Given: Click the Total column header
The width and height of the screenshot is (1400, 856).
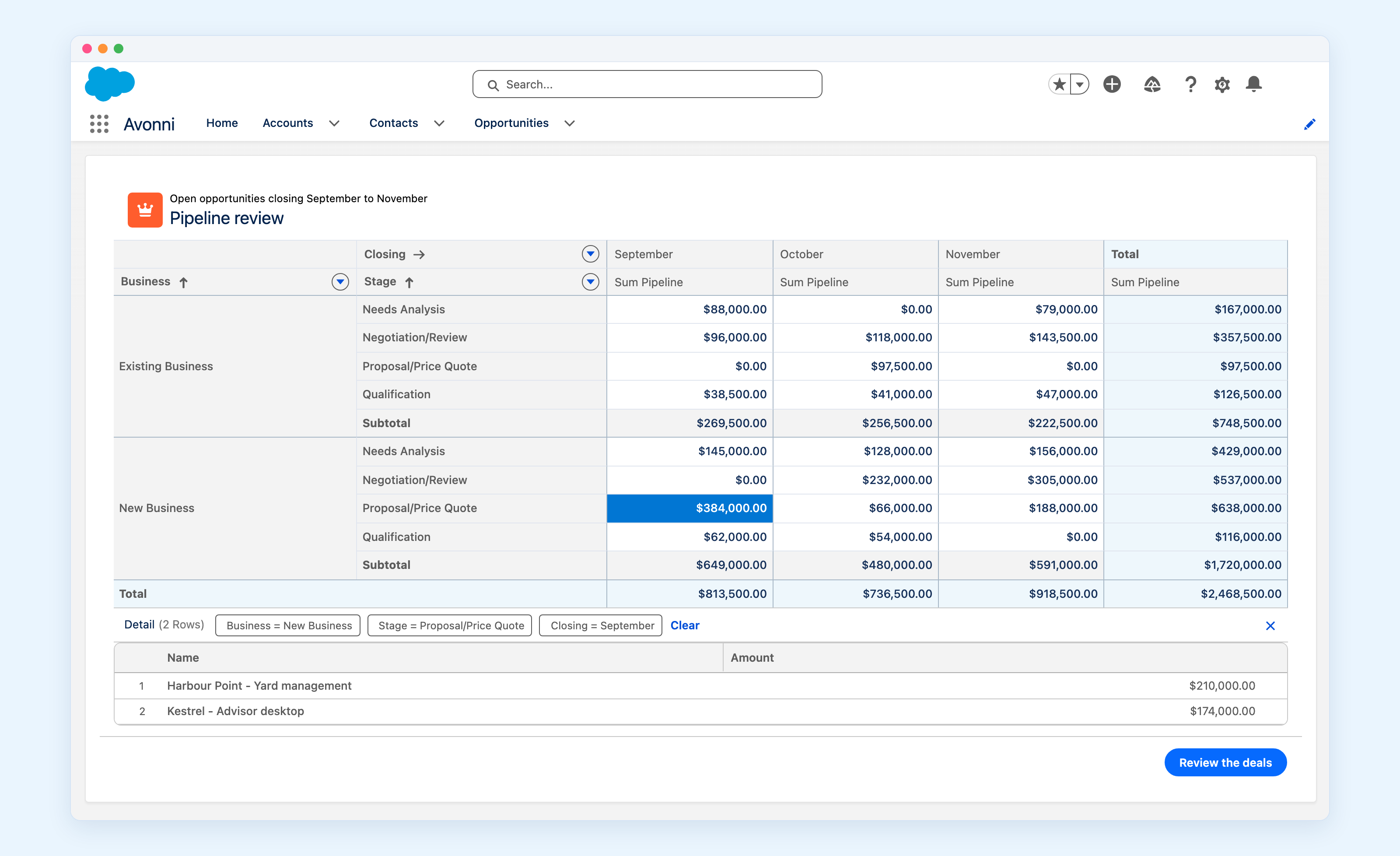Looking at the screenshot, I should (x=1195, y=254).
